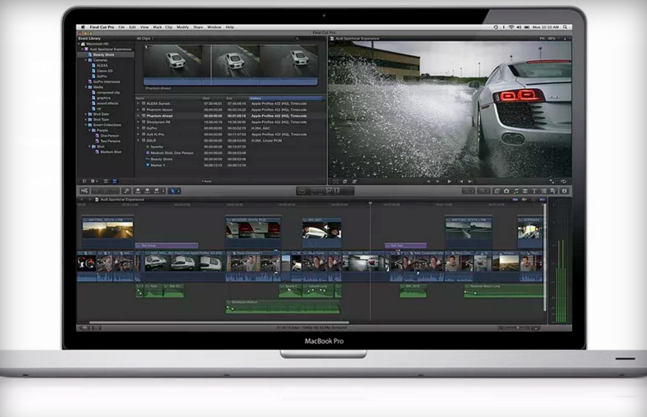The height and width of the screenshot is (417, 647).
Task: Click the background tasks dial in Dashboard
Action: [302, 191]
